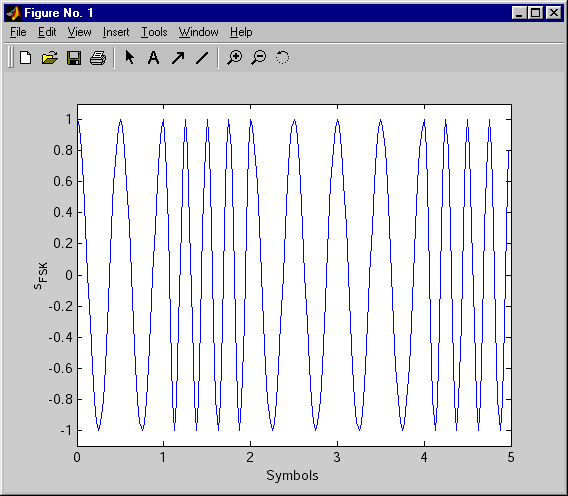Click the New Figure toolbar icon
568x496 pixels.
click(x=25, y=58)
